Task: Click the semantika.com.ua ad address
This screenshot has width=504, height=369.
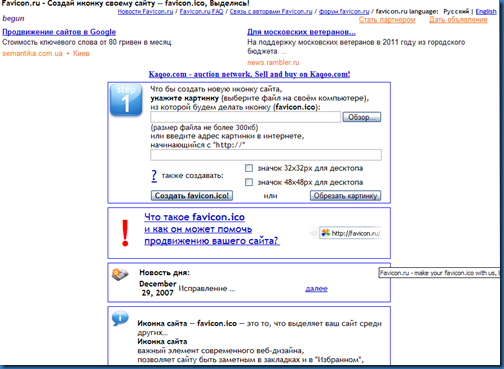Action: [x=32, y=54]
